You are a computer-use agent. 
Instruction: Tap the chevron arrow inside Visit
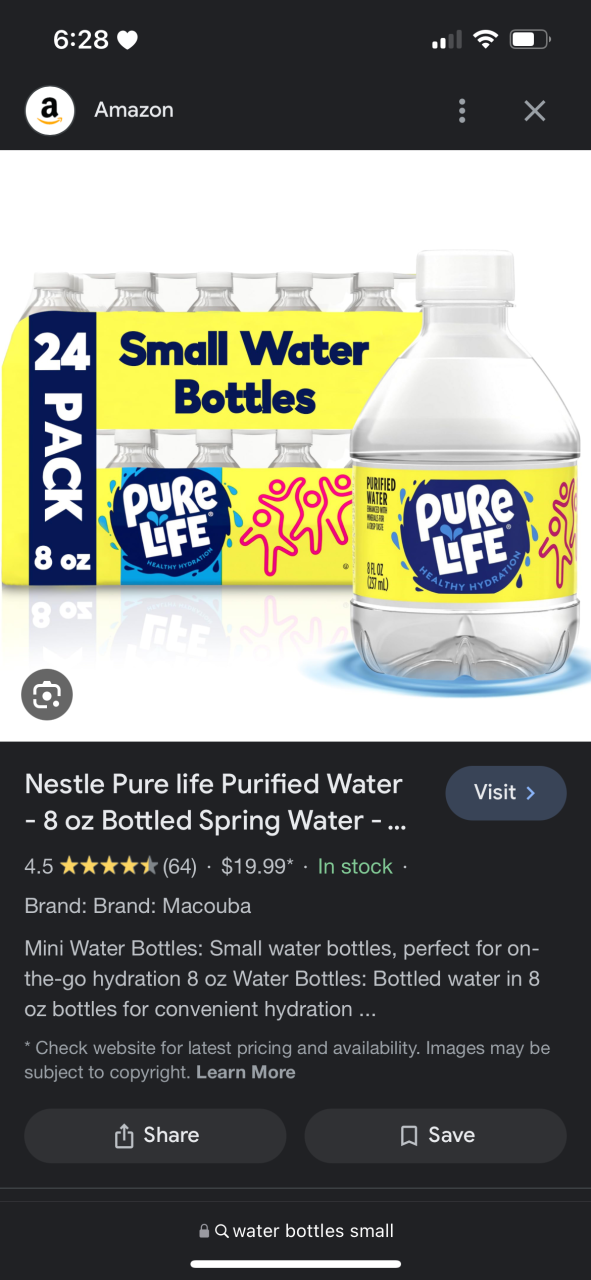tap(531, 793)
